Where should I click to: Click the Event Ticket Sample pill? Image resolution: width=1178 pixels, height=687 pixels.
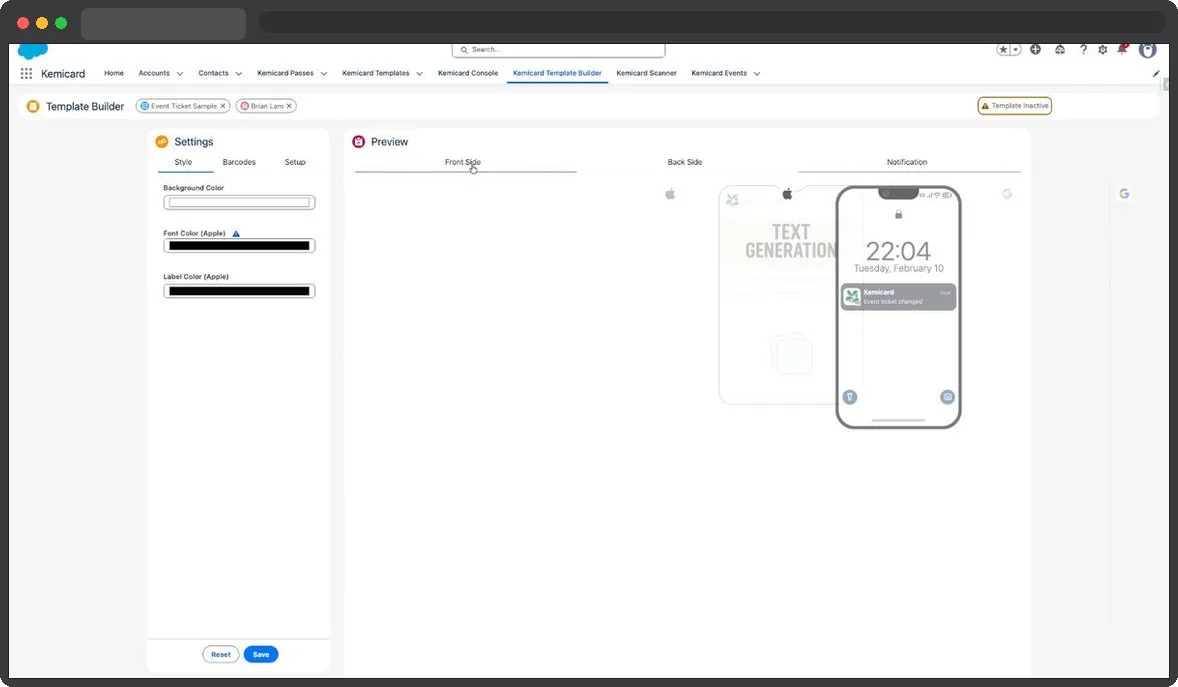point(183,106)
